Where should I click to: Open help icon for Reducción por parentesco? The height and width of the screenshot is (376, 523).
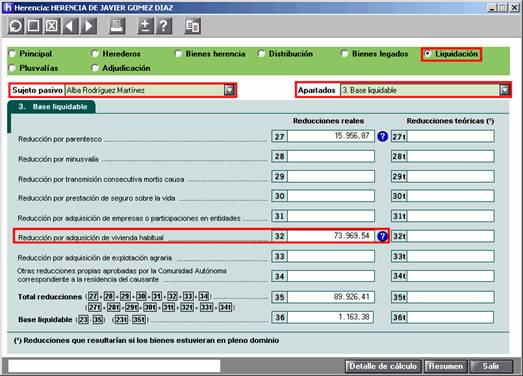click(x=383, y=136)
